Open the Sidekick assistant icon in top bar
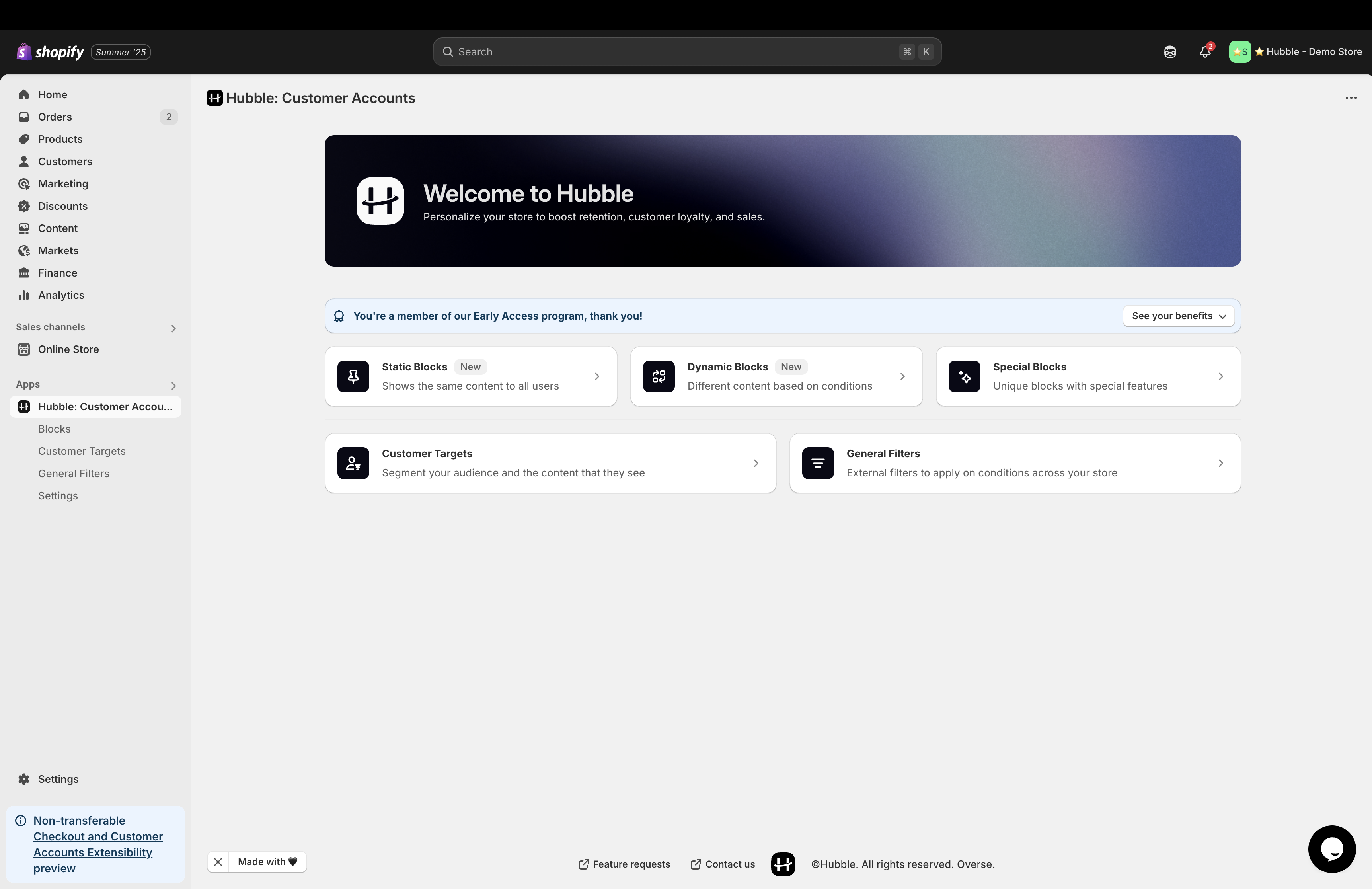Image resolution: width=1372 pixels, height=889 pixels. pos(1169,52)
